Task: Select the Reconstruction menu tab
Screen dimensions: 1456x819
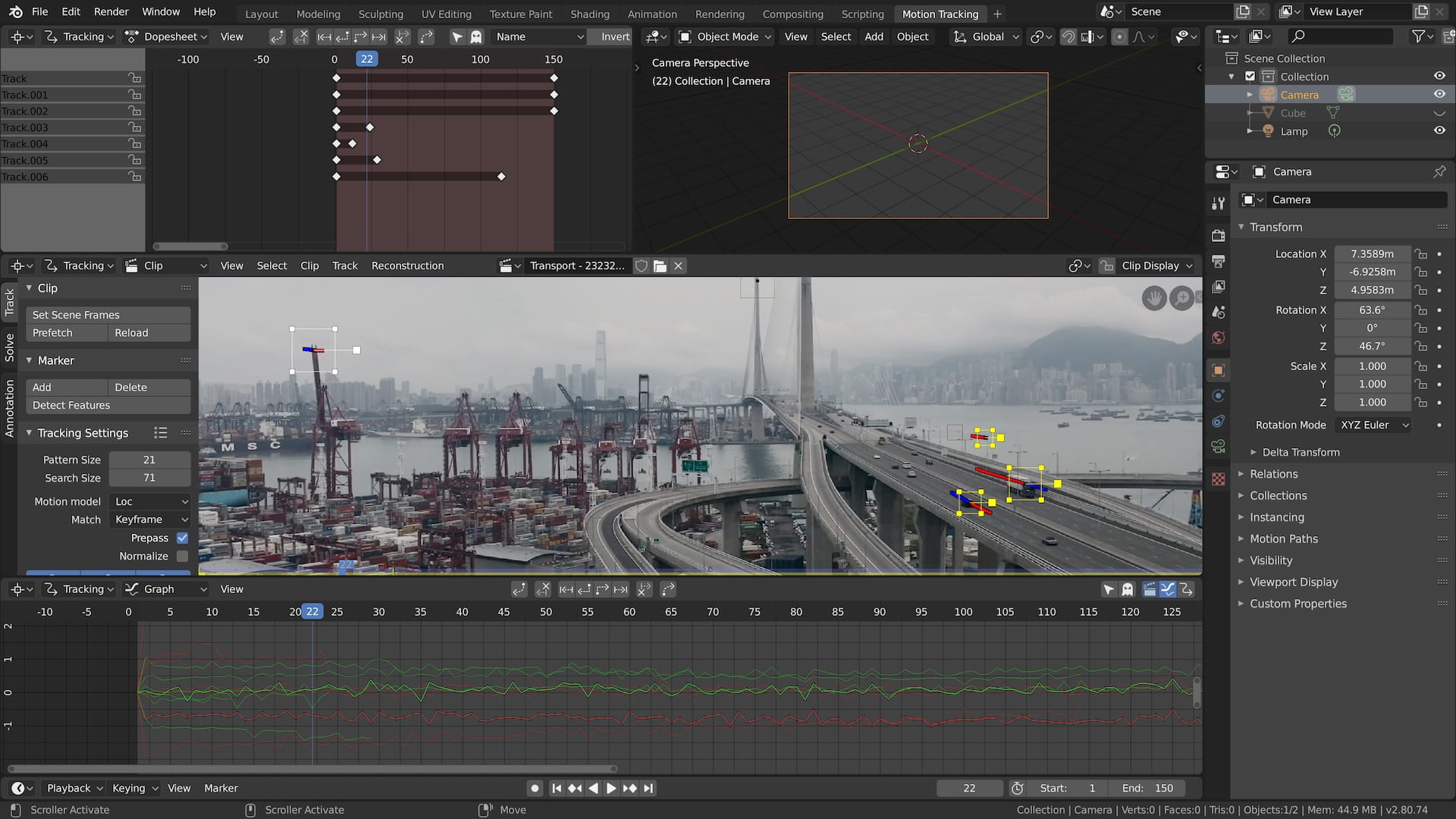Action: click(x=407, y=266)
